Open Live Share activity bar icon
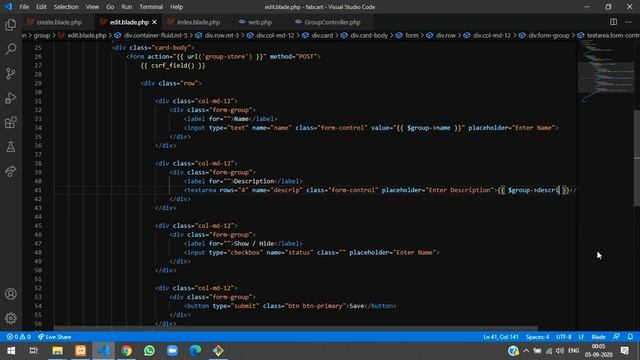 point(11,171)
